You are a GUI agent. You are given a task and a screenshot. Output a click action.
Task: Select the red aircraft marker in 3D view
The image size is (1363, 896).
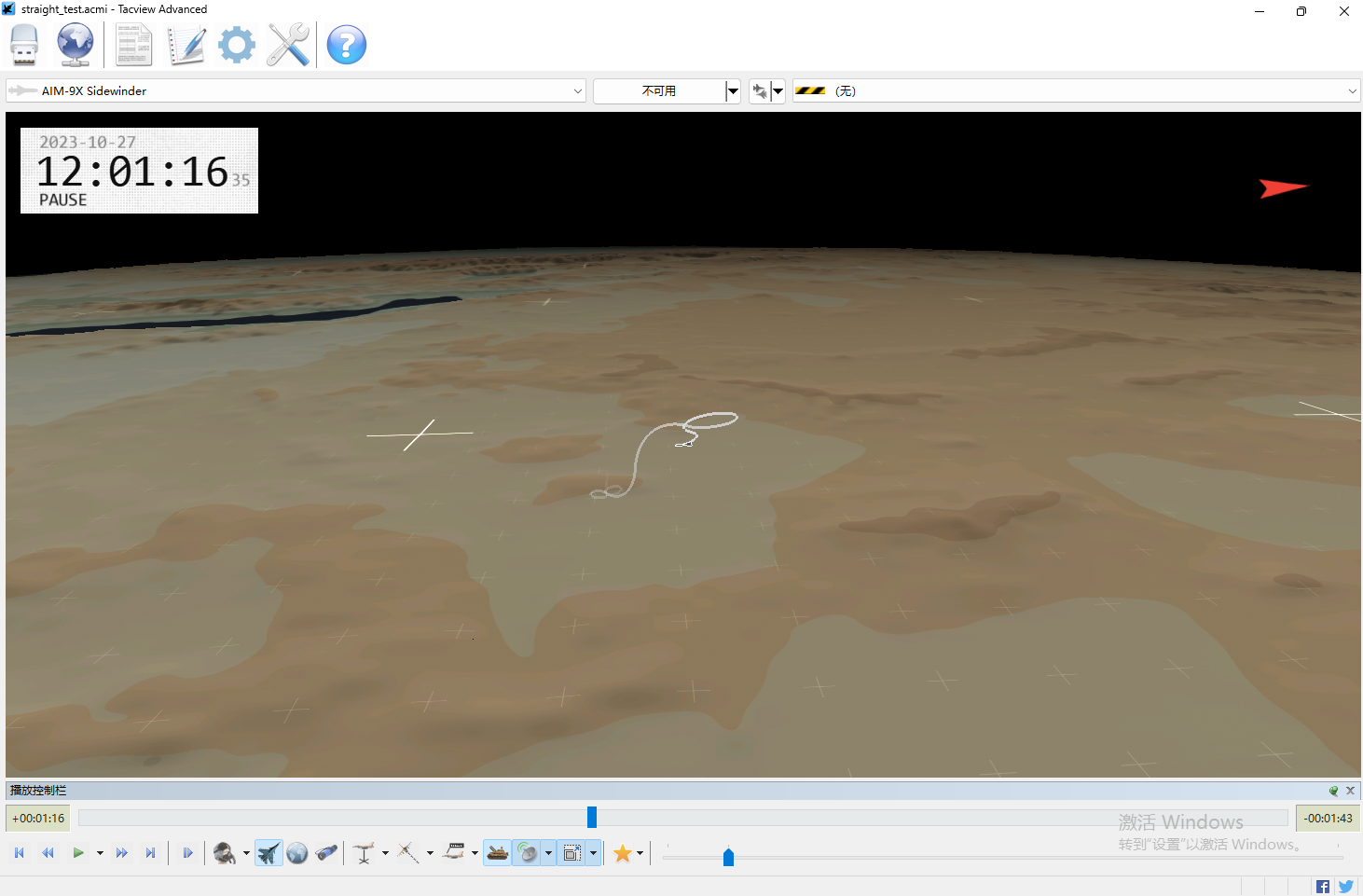(1284, 188)
